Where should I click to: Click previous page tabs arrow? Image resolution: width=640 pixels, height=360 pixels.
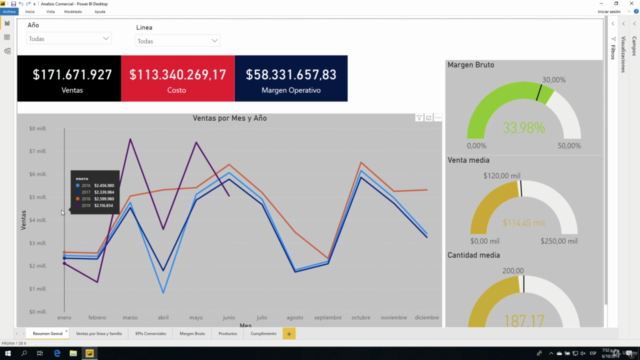tap(17, 334)
